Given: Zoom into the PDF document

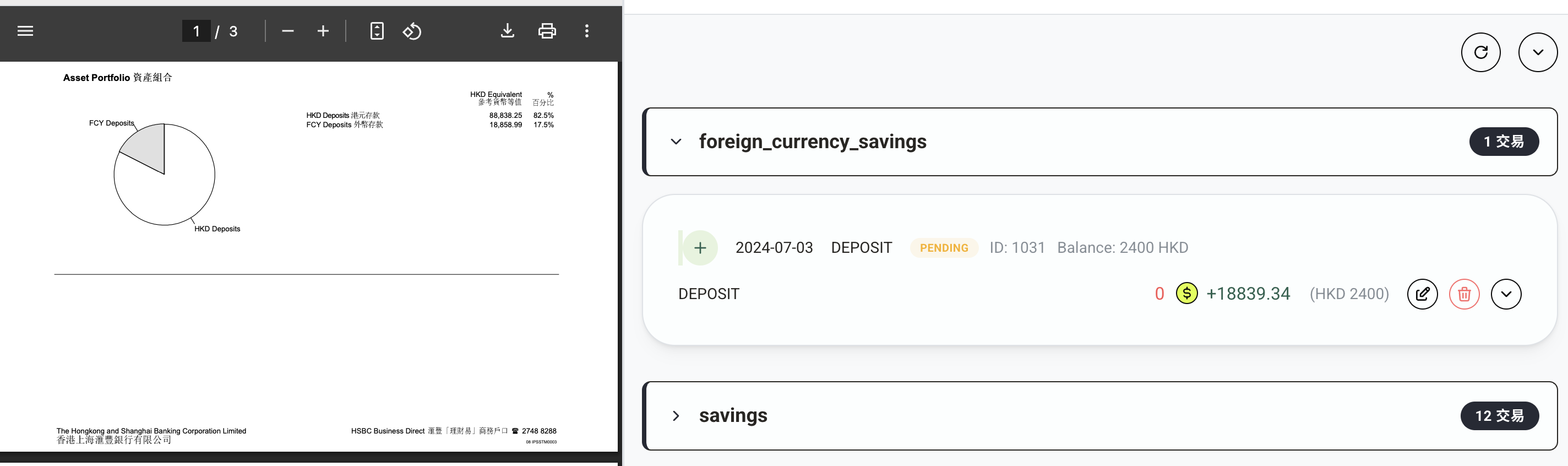Looking at the screenshot, I should coord(323,30).
